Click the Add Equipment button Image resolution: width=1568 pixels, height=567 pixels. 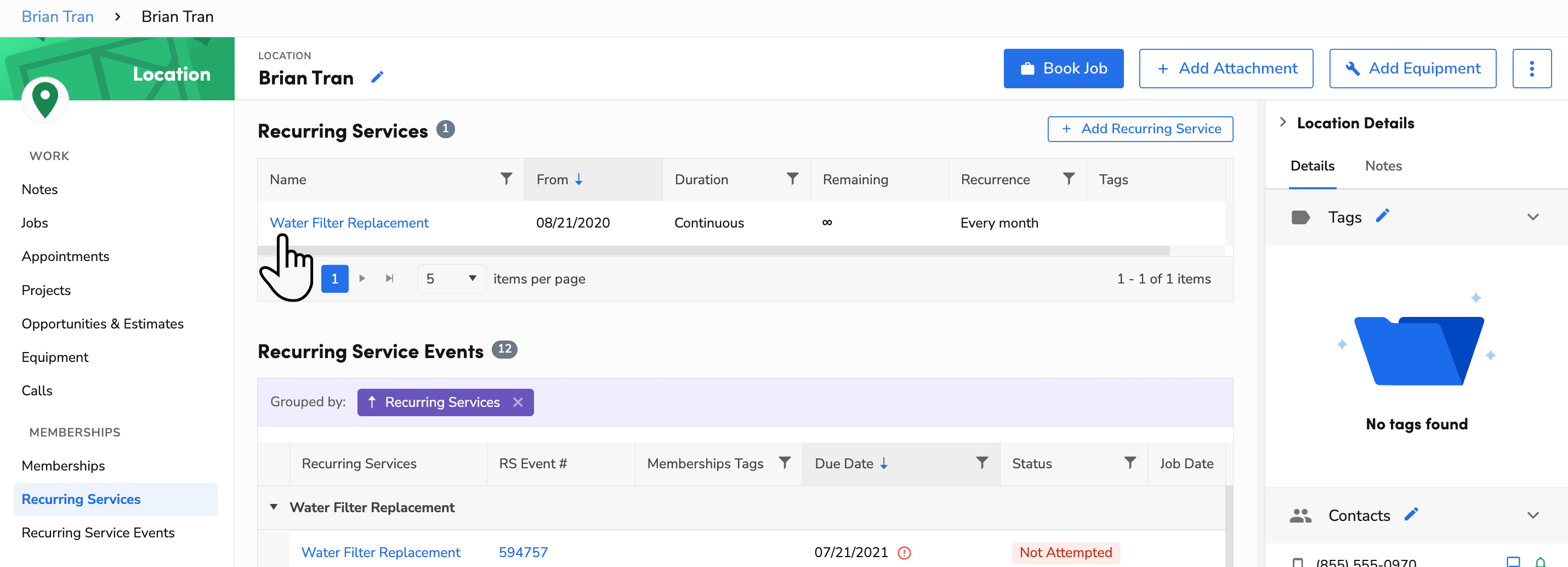click(x=1413, y=68)
